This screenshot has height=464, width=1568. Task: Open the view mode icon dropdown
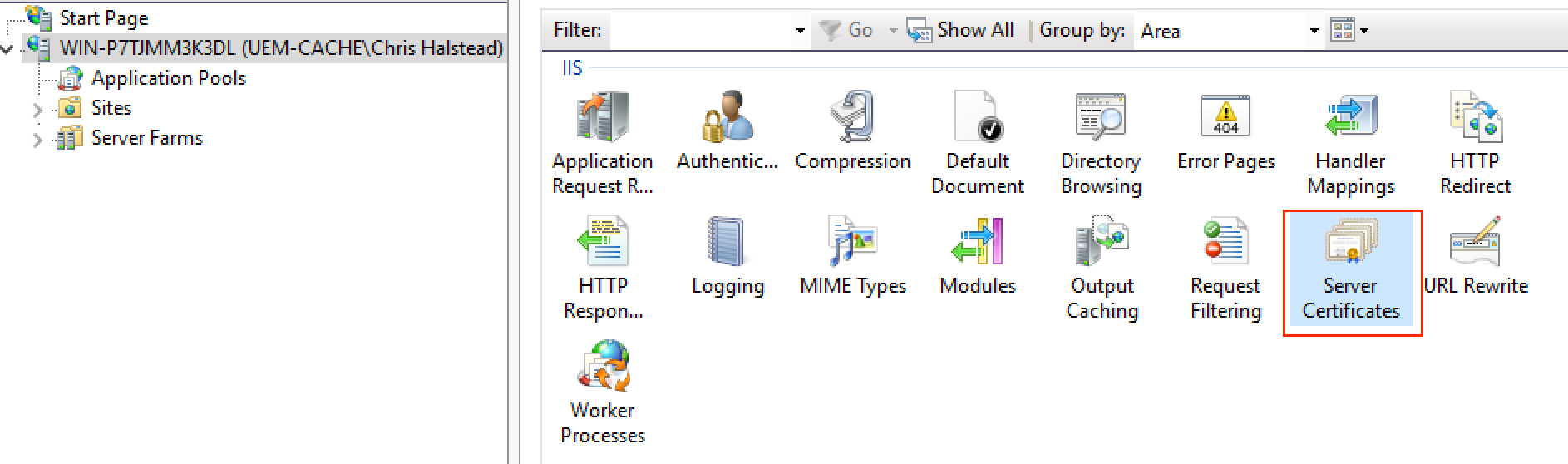tap(1349, 31)
